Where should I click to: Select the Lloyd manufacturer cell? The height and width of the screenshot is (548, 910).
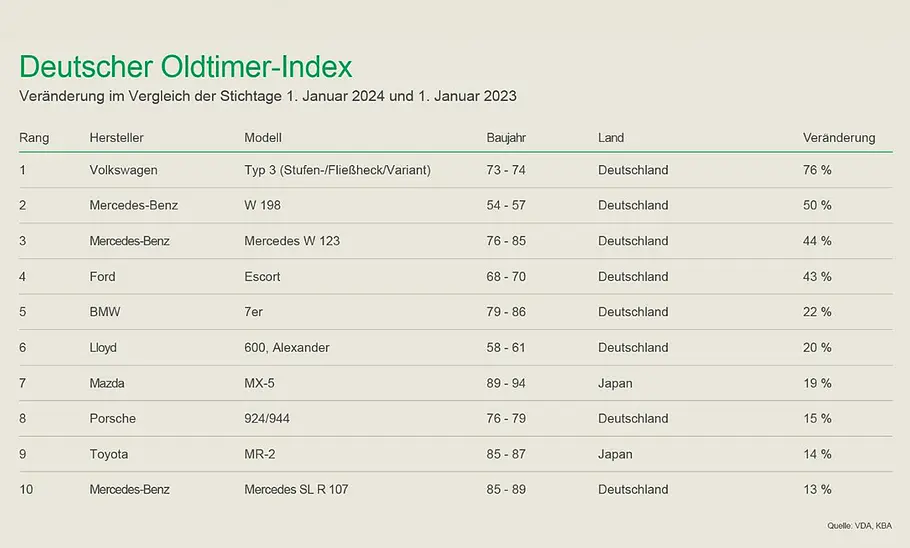tap(103, 348)
